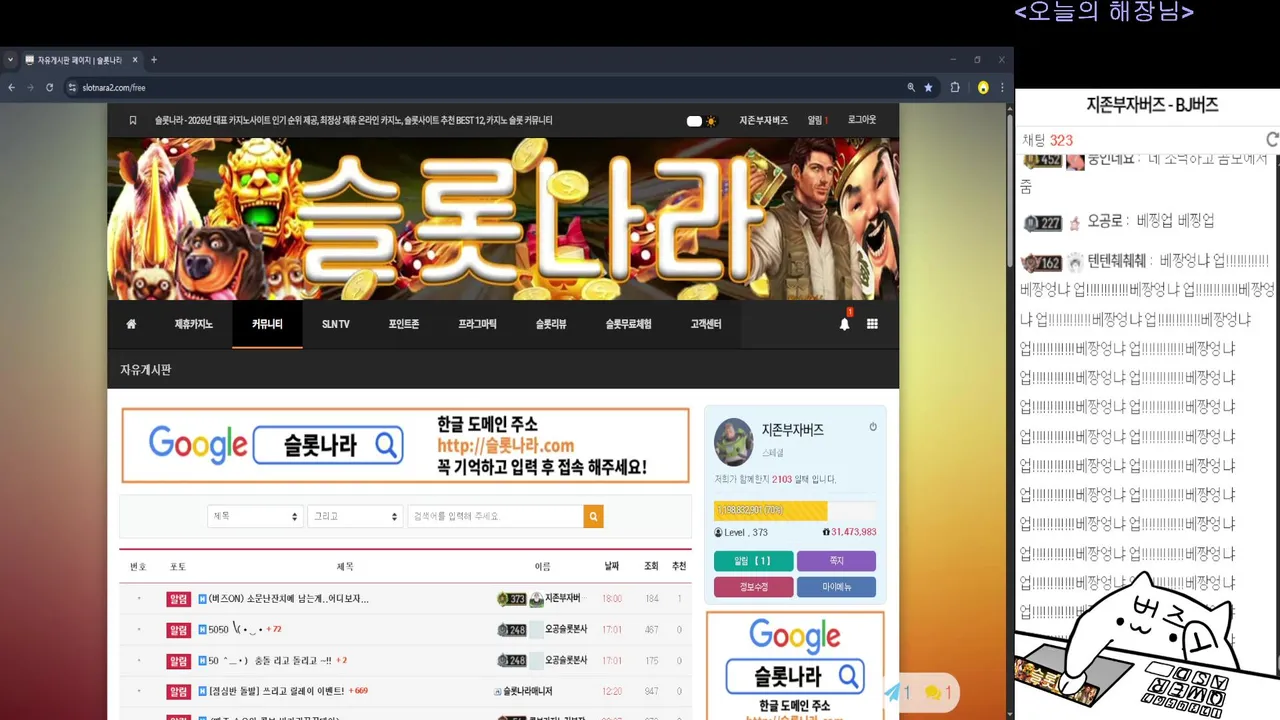Viewport: 1280px width, 720px height.
Task: Click the 지존부자버즈 header username
Action: (764, 120)
